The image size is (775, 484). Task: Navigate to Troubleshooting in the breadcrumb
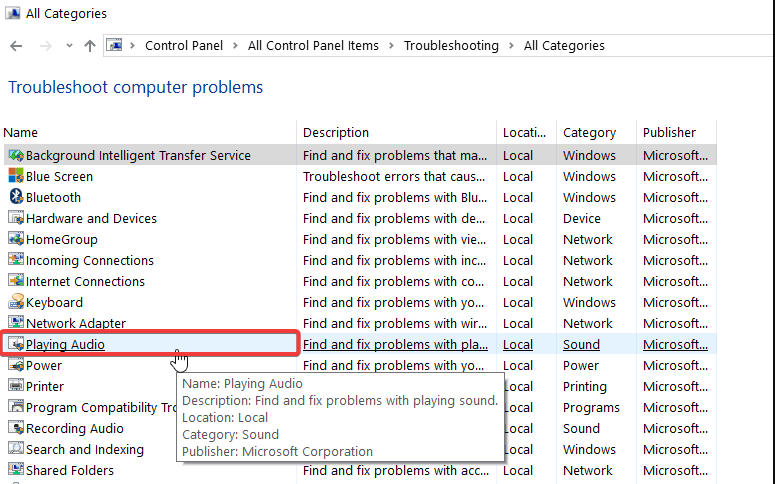click(x=451, y=45)
